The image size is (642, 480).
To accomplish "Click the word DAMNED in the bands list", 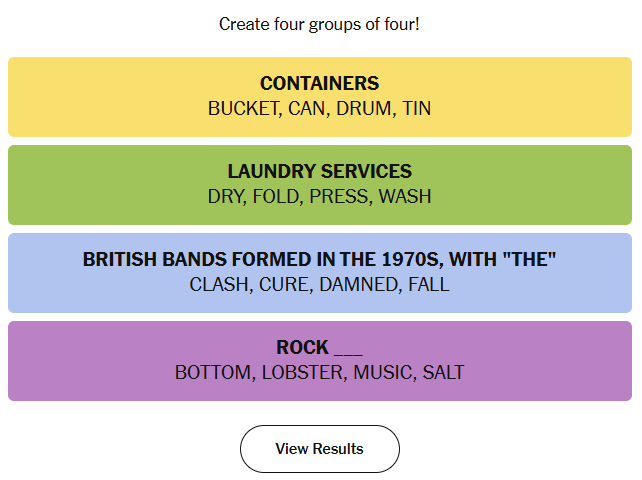I will tap(359, 285).
